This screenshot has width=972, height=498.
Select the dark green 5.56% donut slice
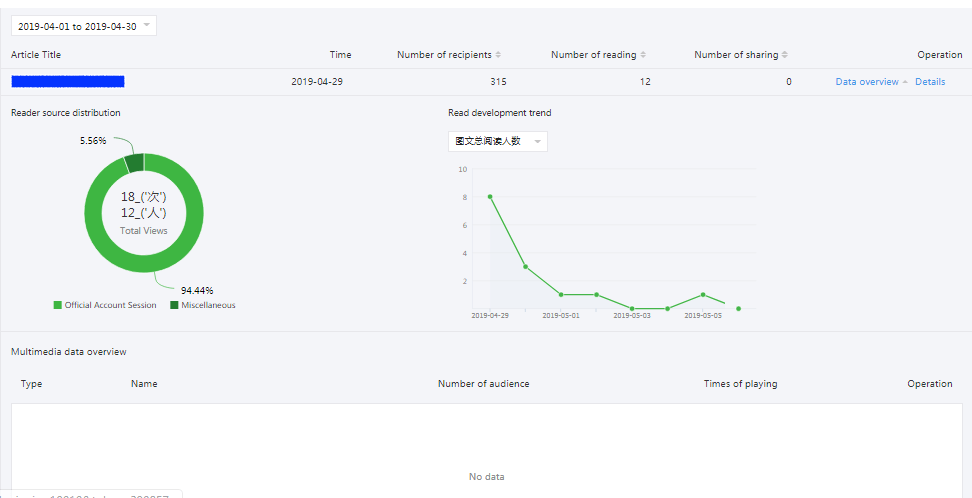point(134,163)
